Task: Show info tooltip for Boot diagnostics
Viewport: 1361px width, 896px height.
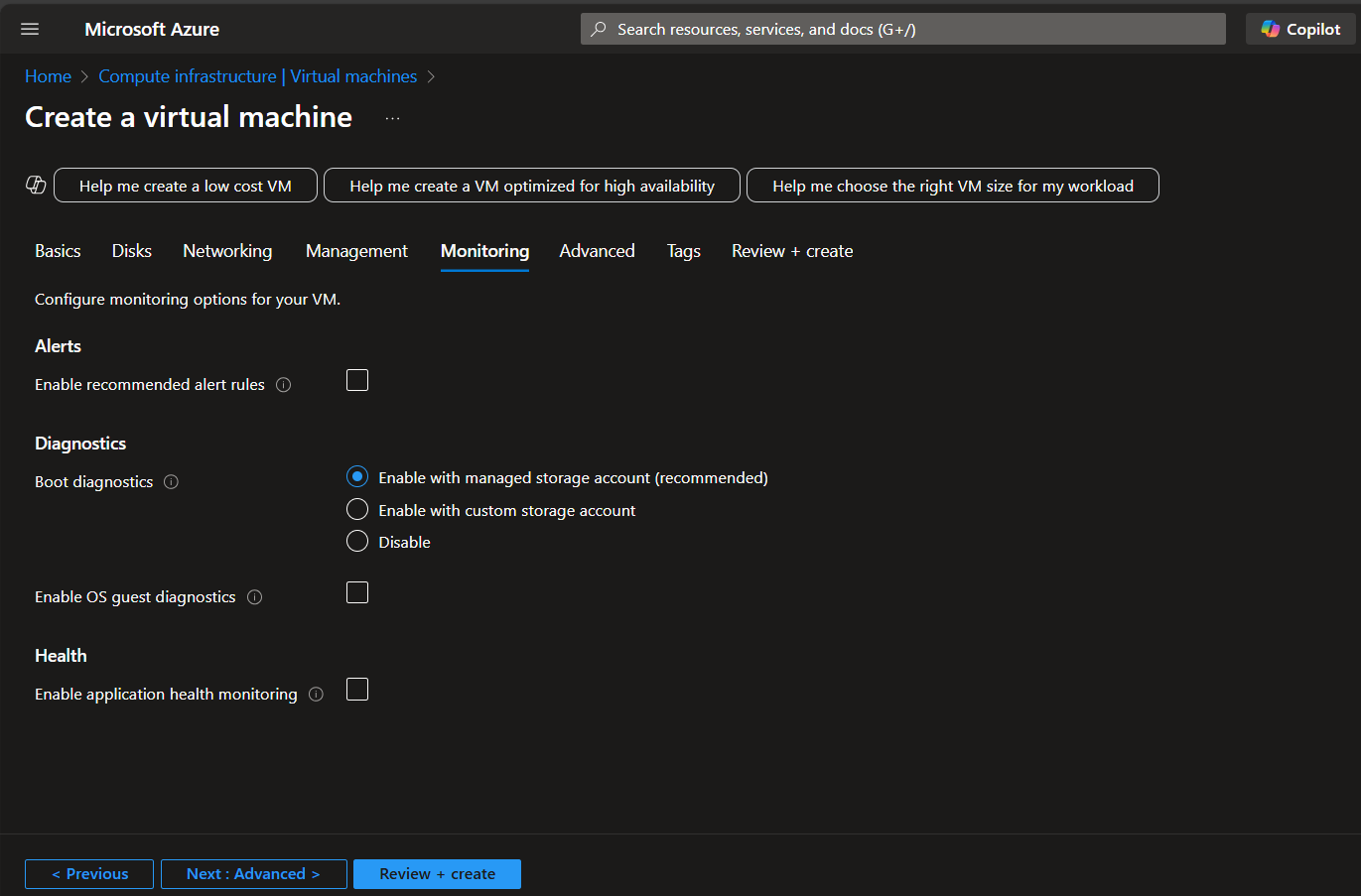Action: [x=171, y=482]
